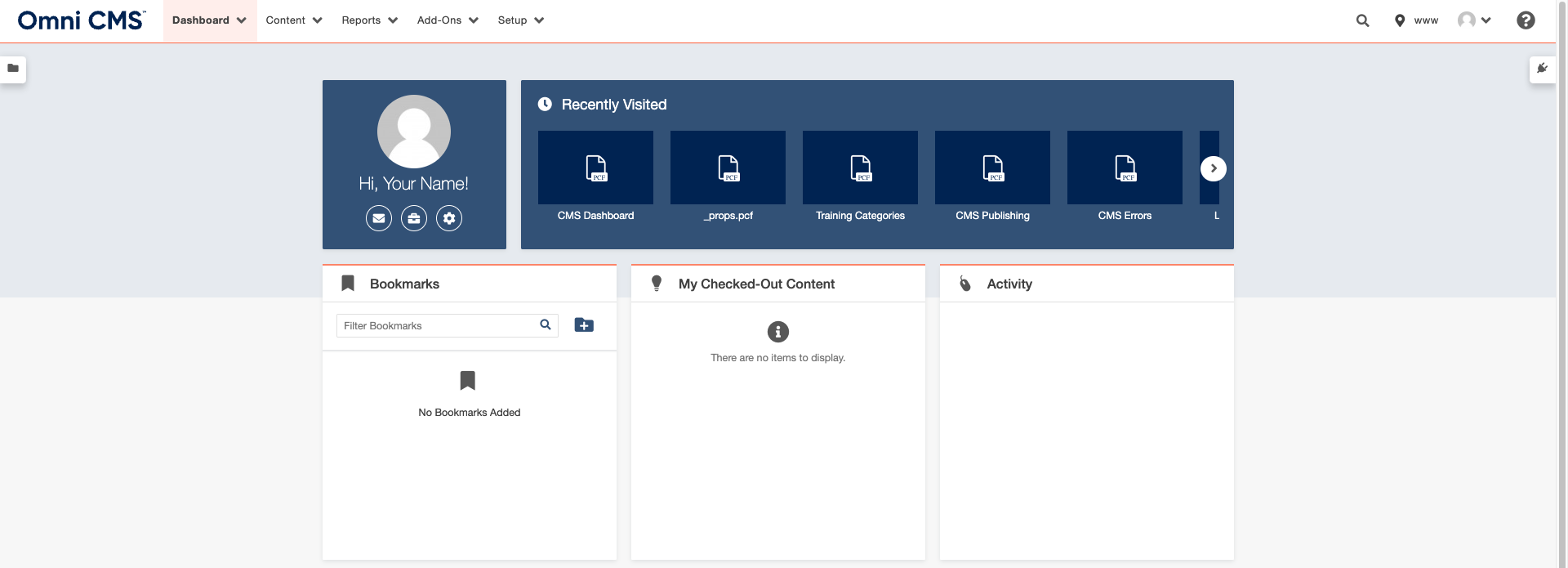This screenshot has height=568, width=1568.
Task: Open the CMS Errors recent tile
Action: pyautogui.click(x=1125, y=168)
